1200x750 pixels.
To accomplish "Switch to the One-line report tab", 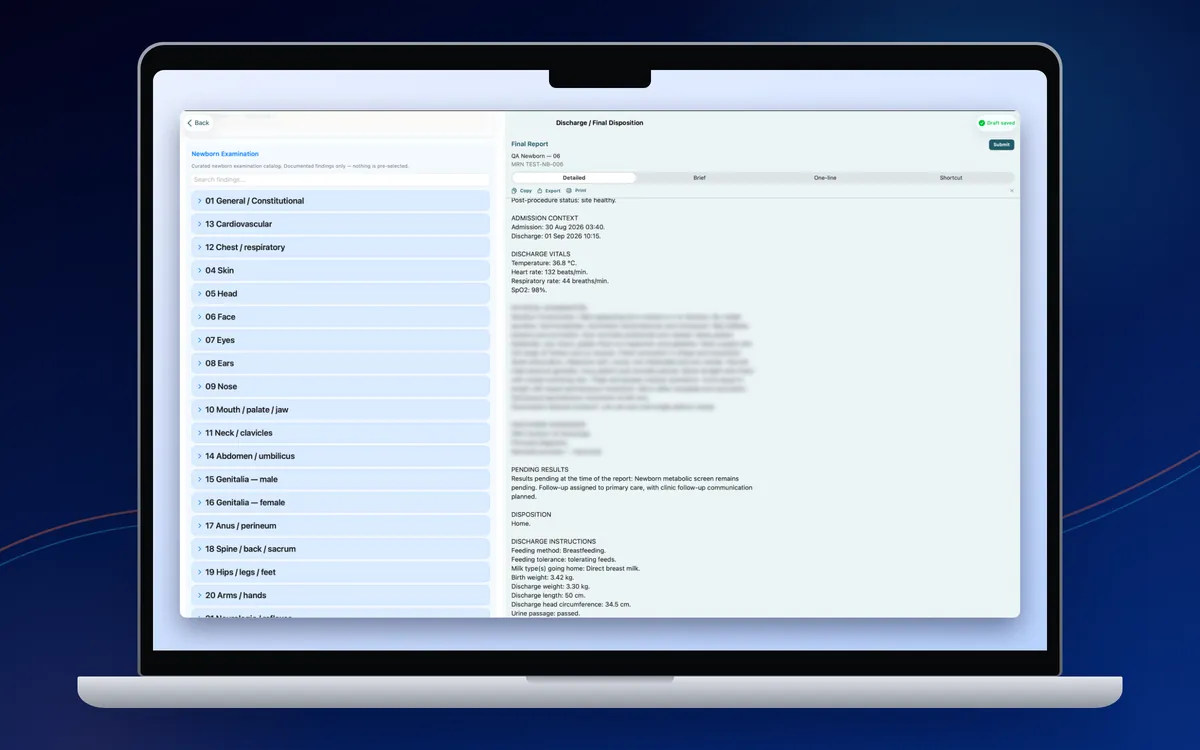I will point(825,178).
